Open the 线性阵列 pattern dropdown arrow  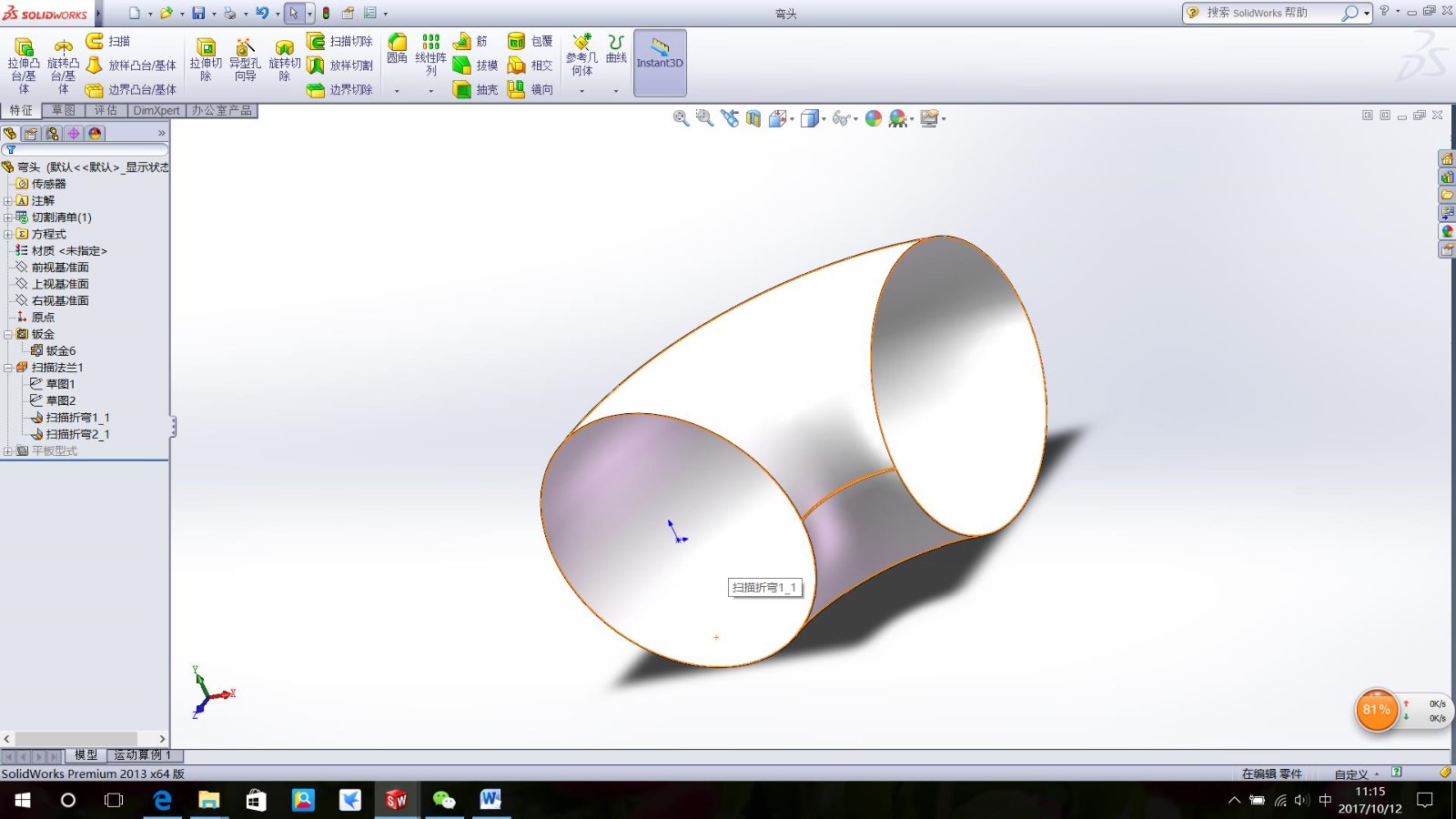(x=431, y=90)
